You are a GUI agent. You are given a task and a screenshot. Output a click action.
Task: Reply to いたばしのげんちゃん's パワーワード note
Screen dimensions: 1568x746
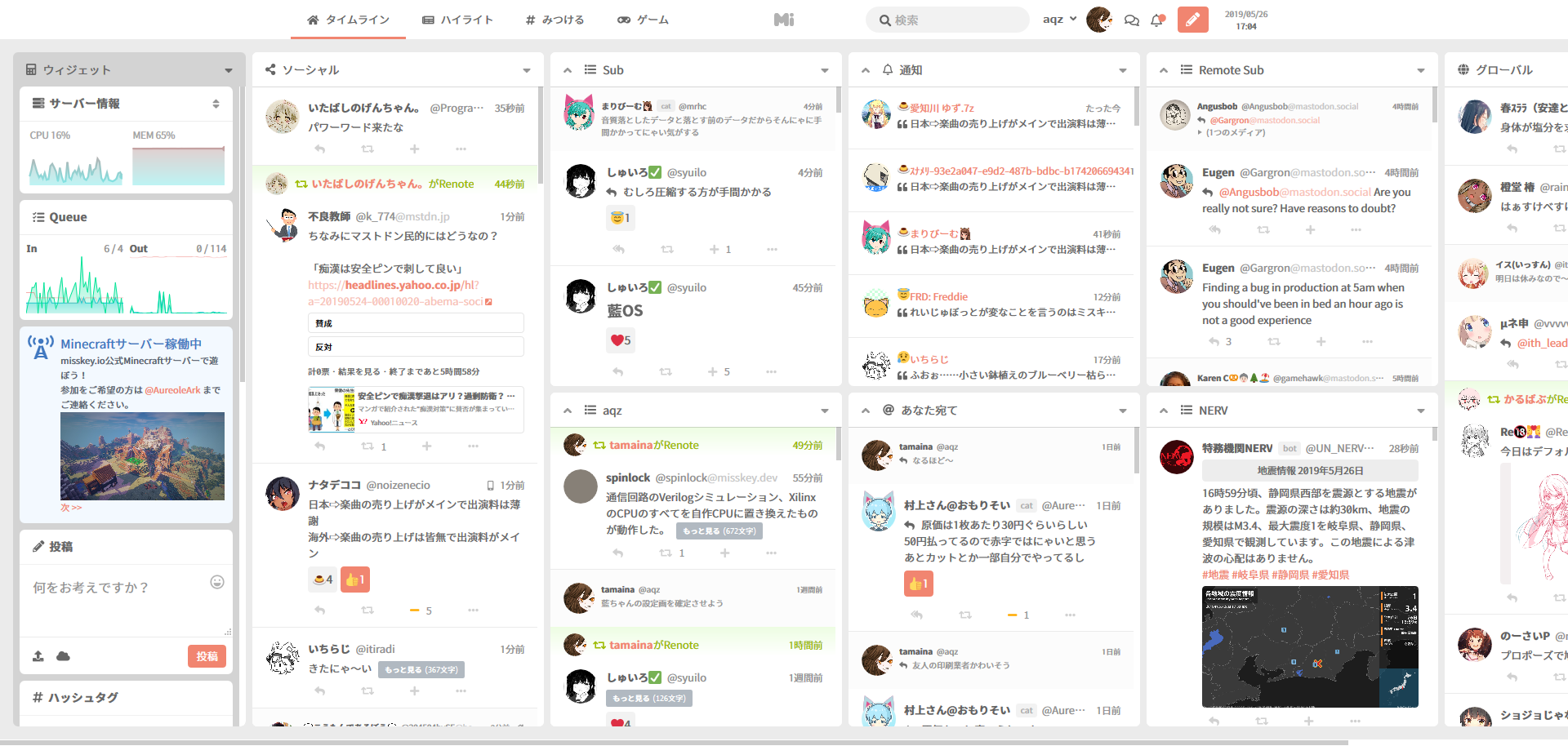click(x=320, y=149)
